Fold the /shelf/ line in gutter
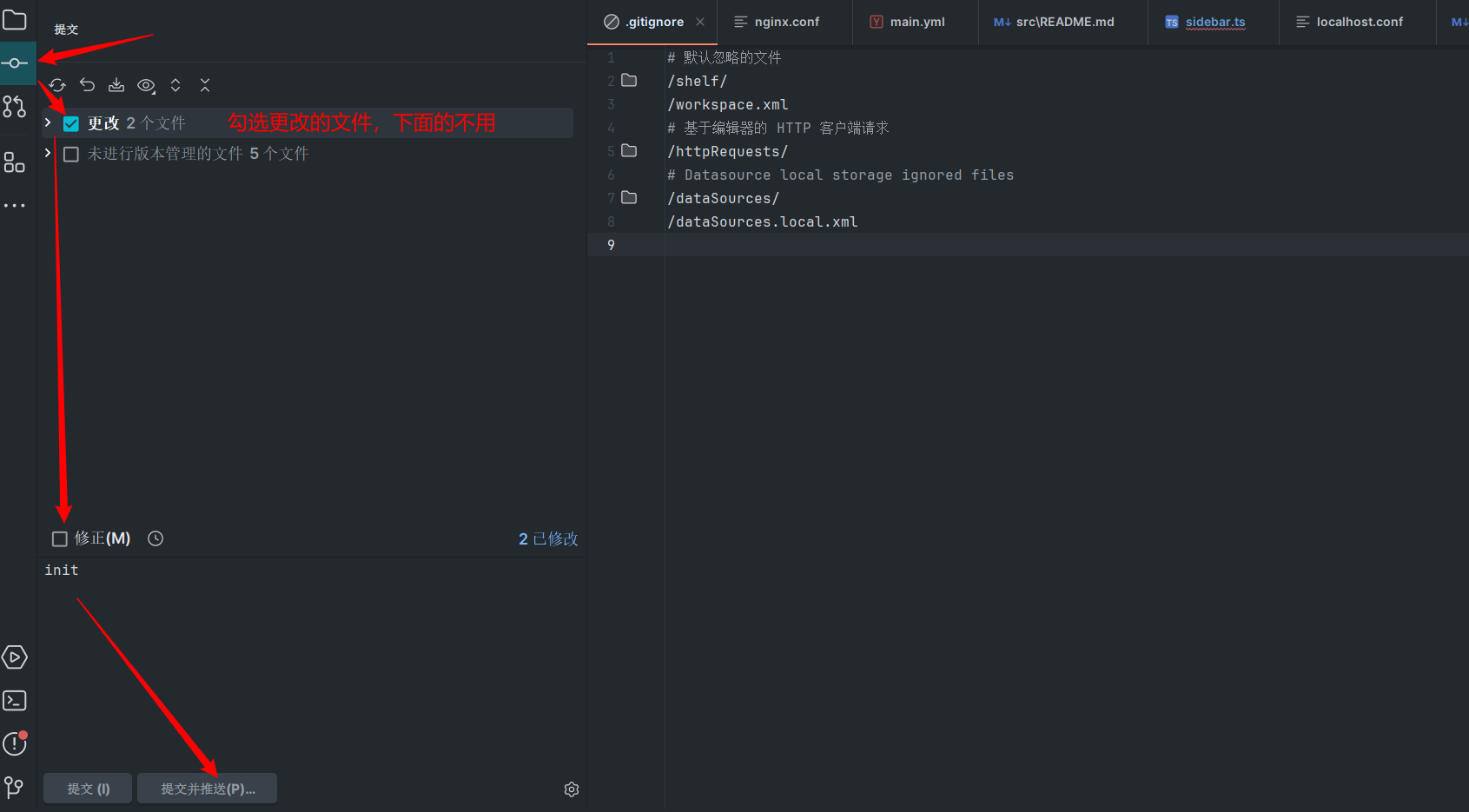This screenshot has height=812, width=1469. point(629,81)
